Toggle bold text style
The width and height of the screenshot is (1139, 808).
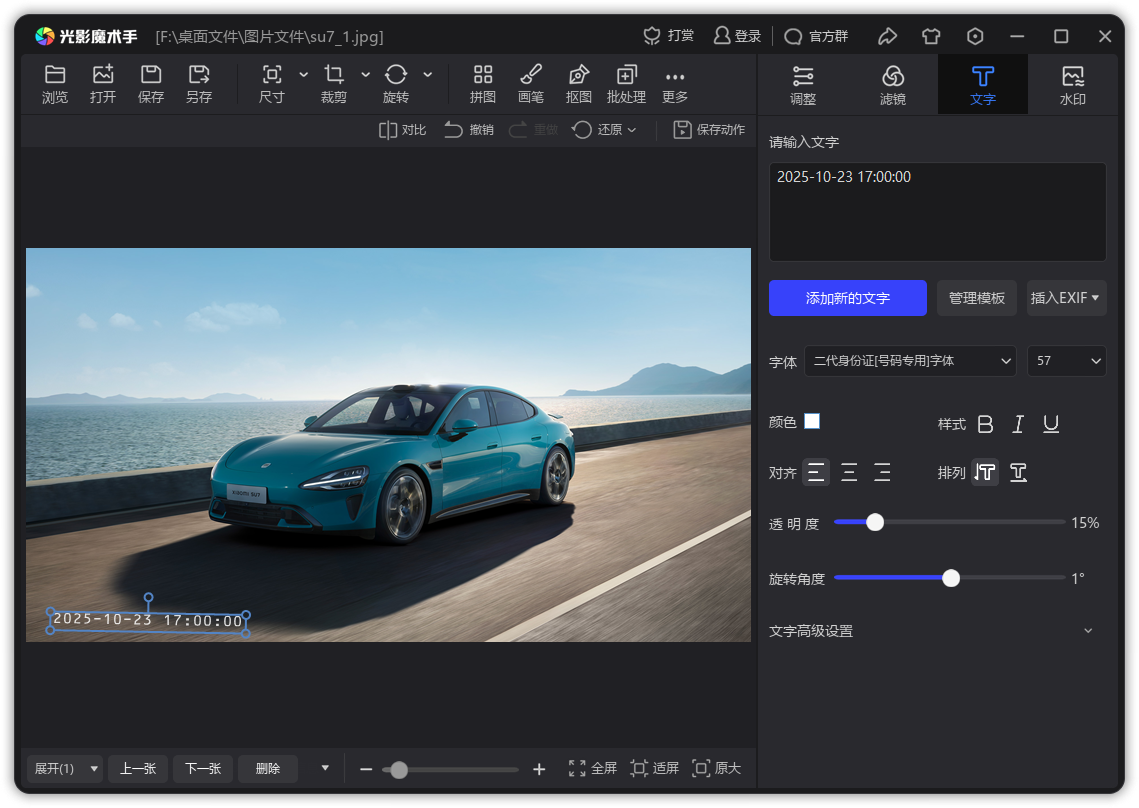point(985,424)
